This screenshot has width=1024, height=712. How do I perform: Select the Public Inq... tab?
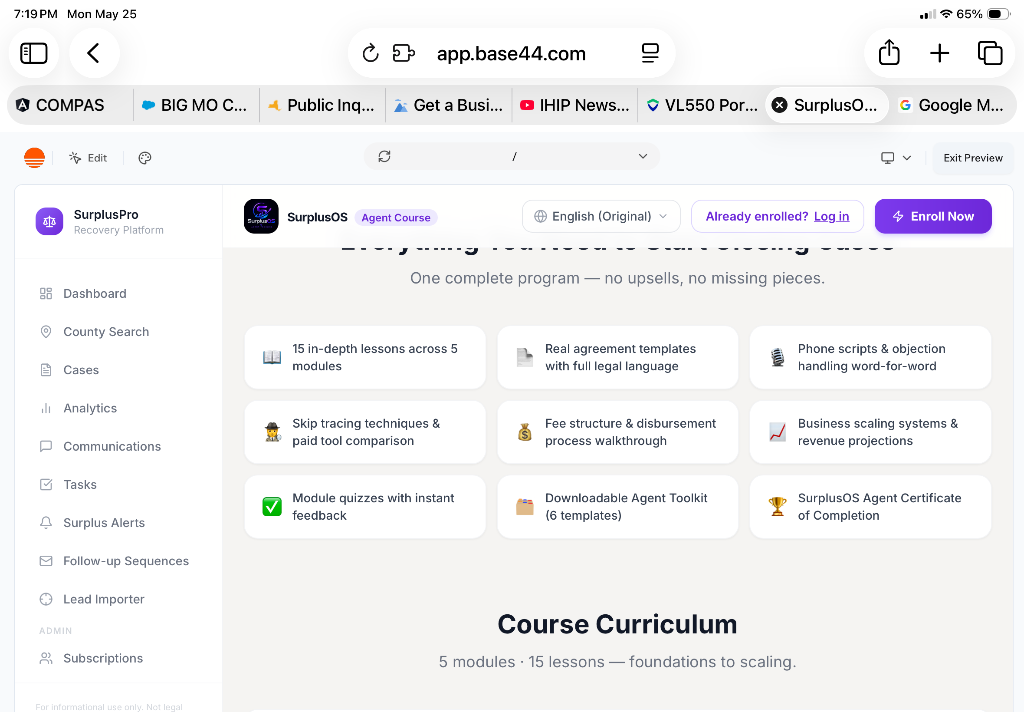pos(323,105)
